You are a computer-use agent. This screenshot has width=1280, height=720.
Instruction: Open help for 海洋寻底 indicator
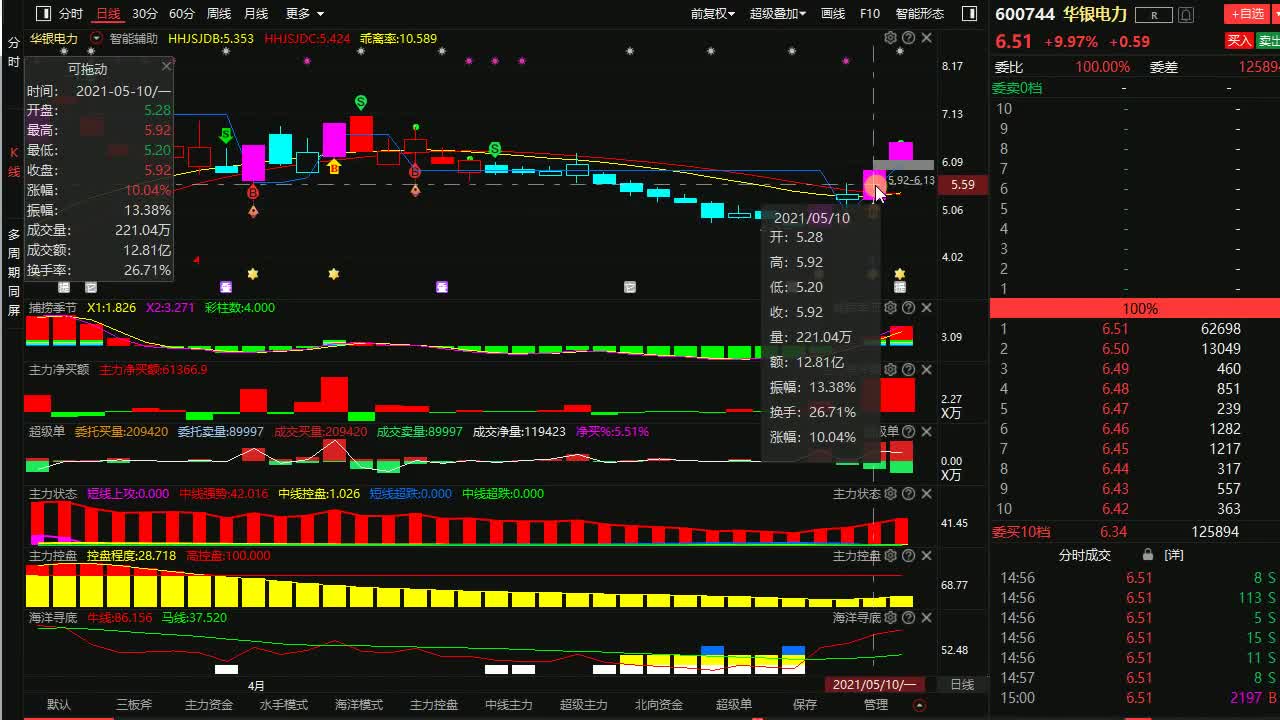coord(908,618)
